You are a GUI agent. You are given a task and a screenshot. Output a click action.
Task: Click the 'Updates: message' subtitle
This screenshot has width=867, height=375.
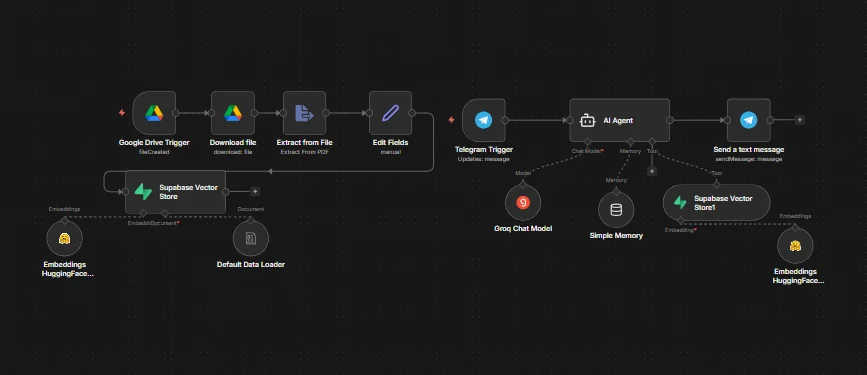click(x=484, y=159)
